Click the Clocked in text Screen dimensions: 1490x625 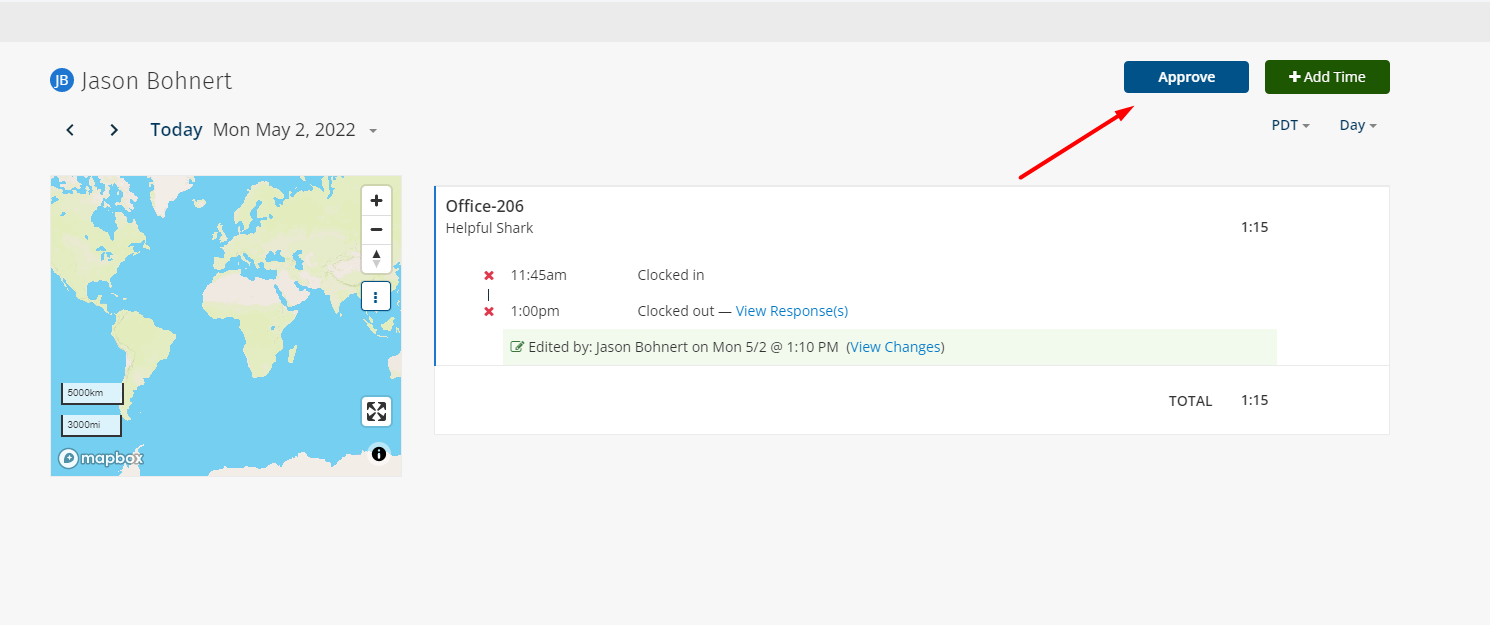pyautogui.click(x=671, y=275)
